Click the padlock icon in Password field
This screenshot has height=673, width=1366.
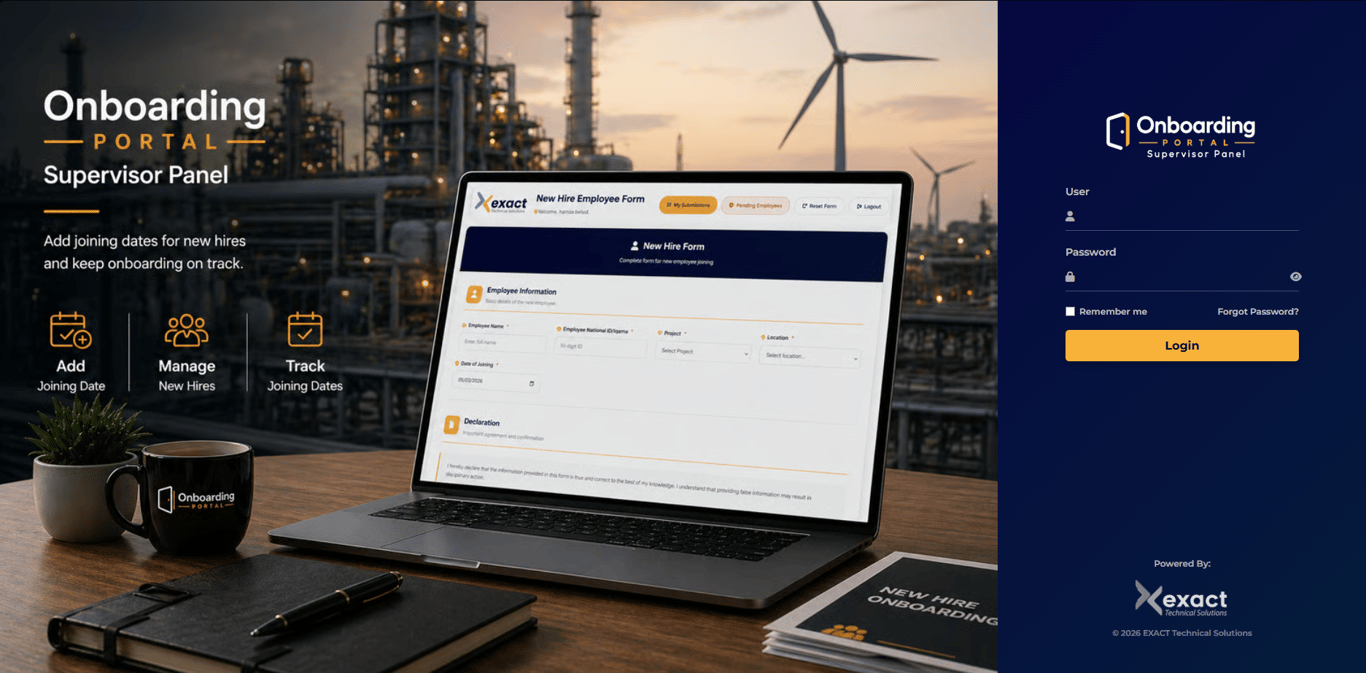click(1070, 277)
